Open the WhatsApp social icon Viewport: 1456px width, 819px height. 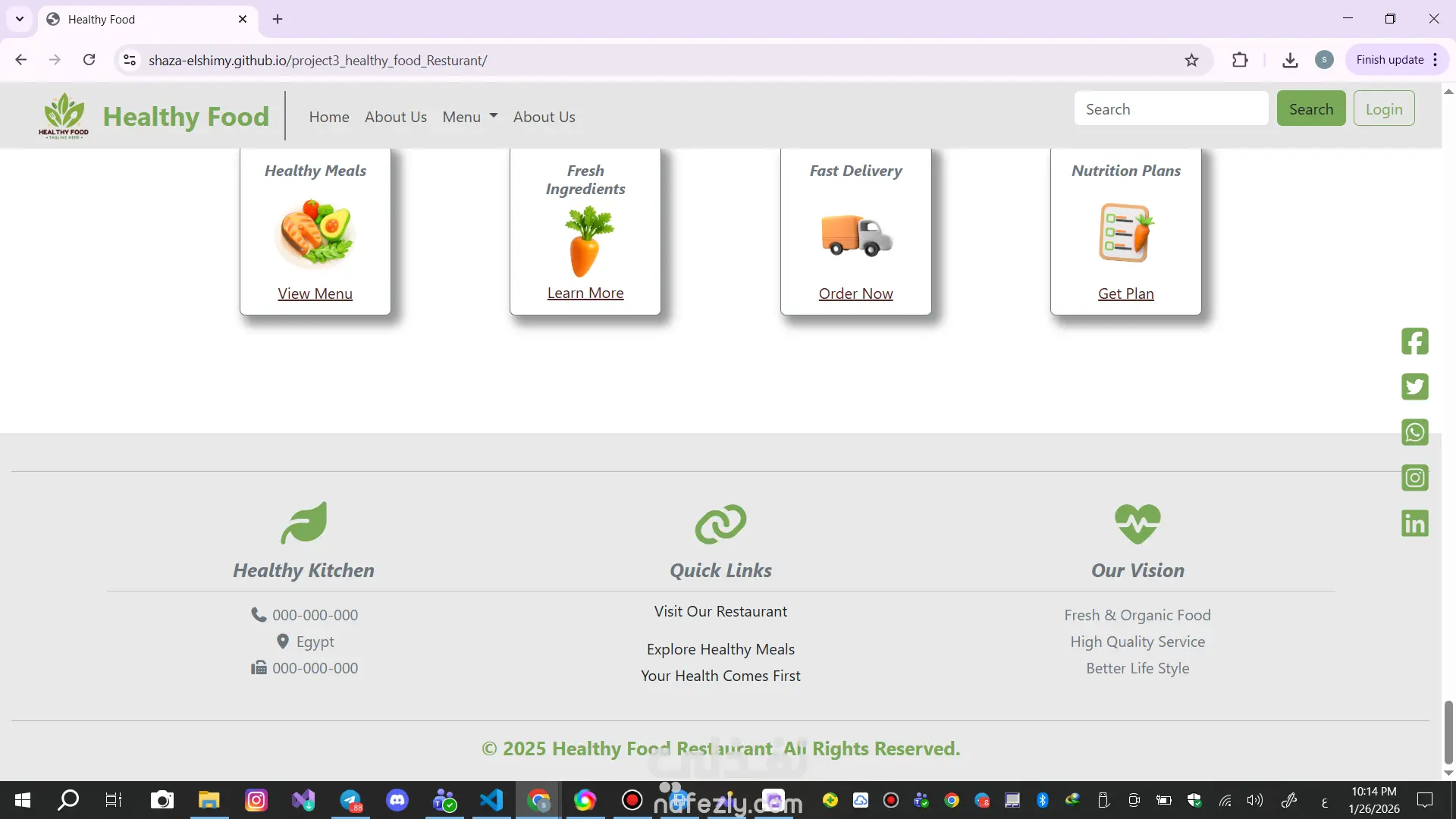click(x=1414, y=432)
